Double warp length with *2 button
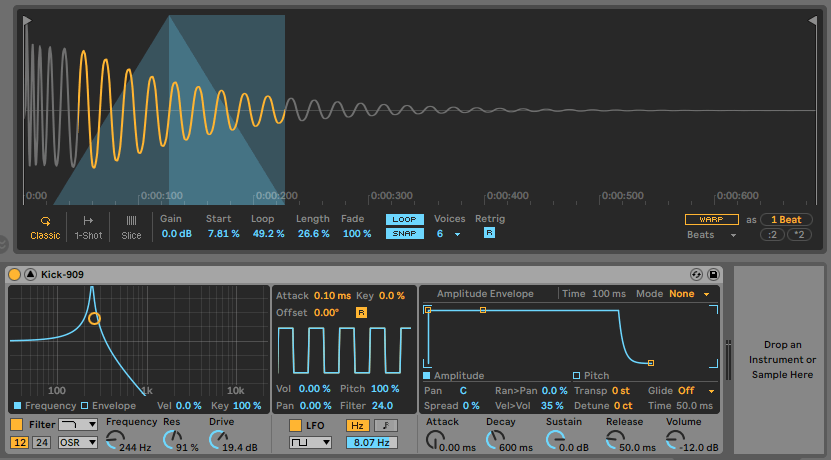Viewport: 831px width, 460px height. 799,234
